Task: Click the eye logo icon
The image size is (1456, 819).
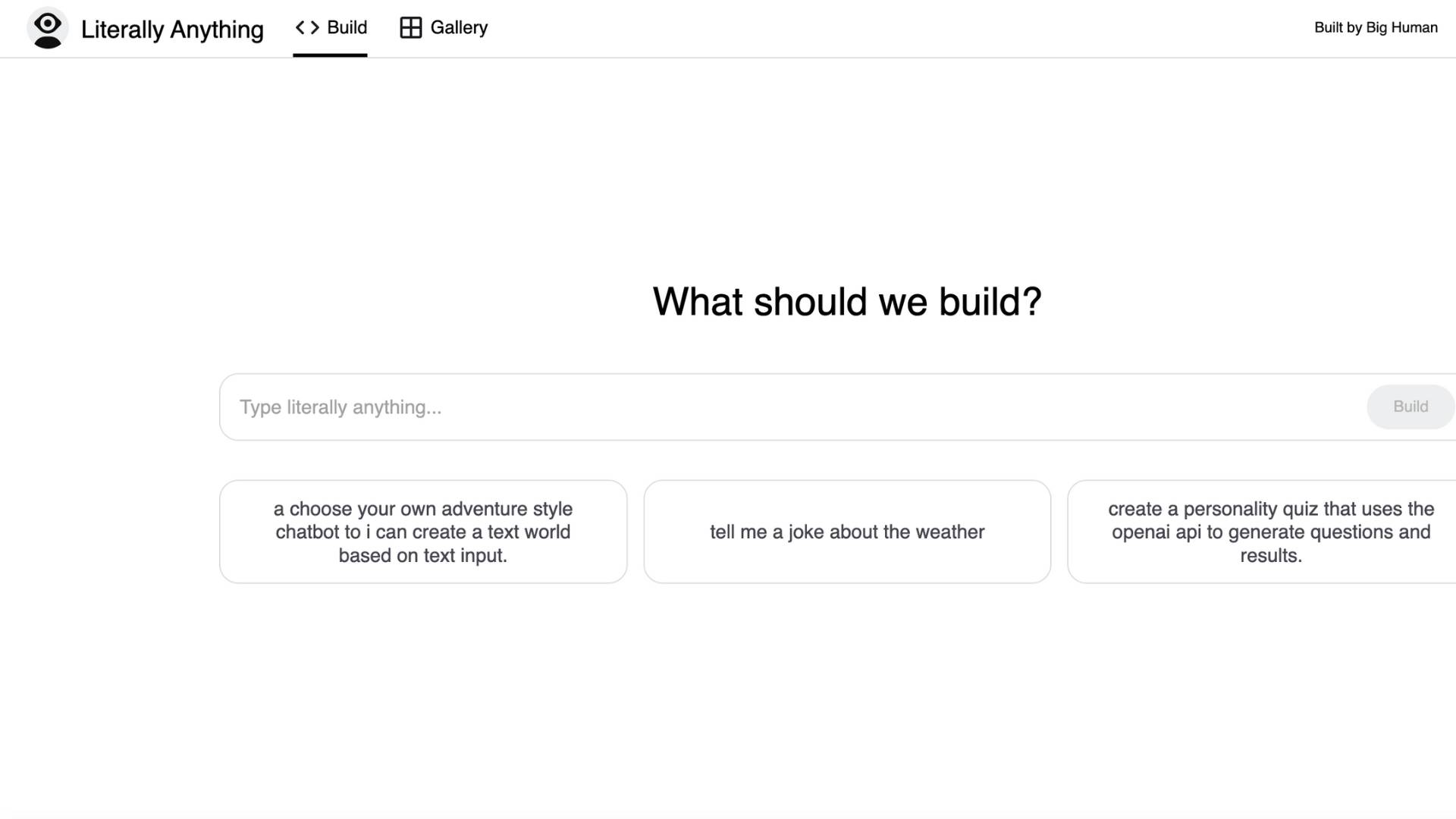Action: [47, 29]
